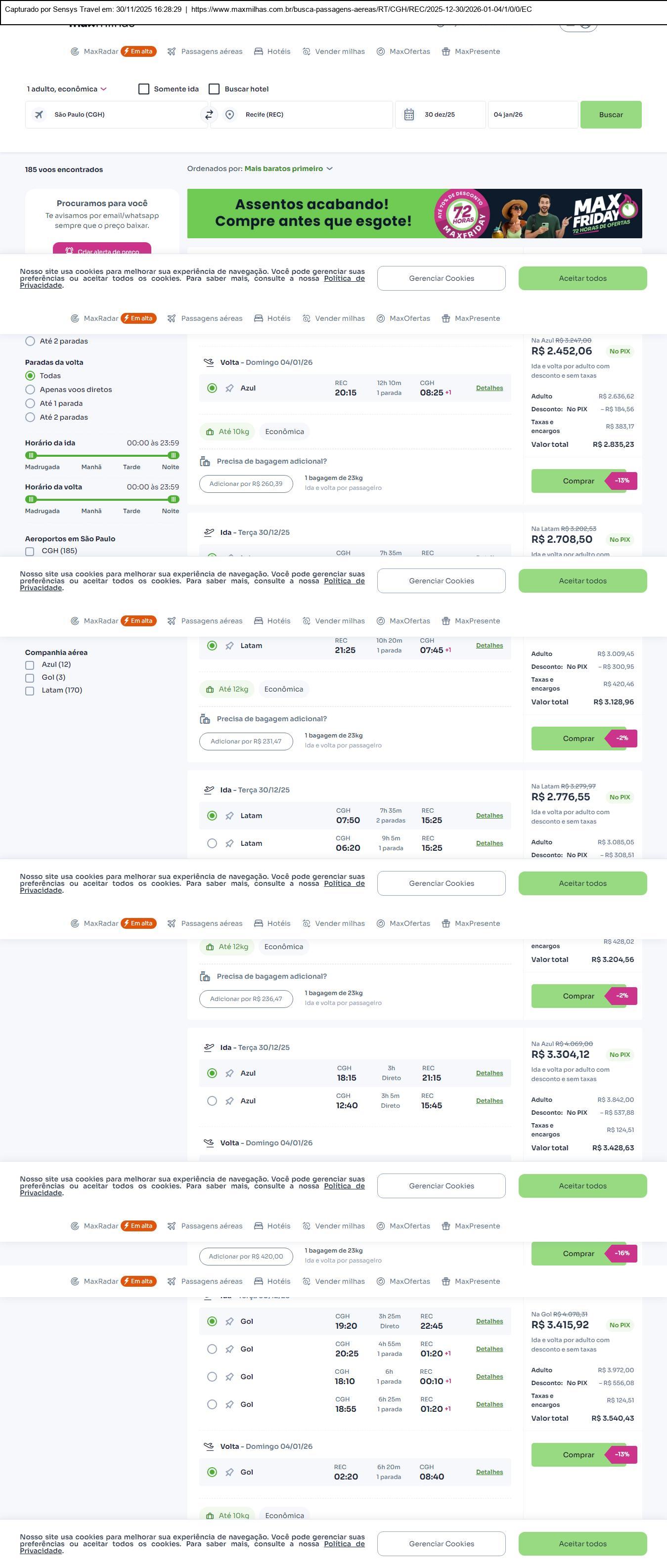667x1568 pixels.
Task: Click the calendar icon beside 30 dez/25
Action: pyautogui.click(x=409, y=114)
